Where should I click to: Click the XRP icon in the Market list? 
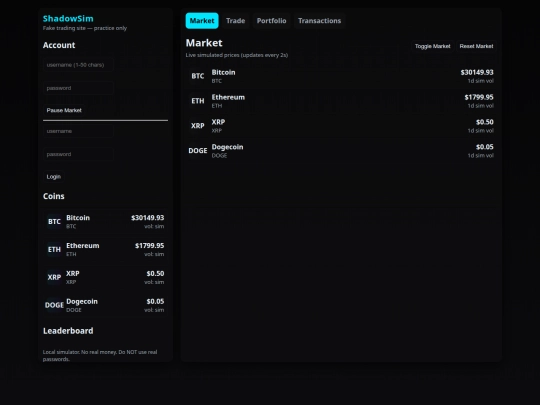coord(198,126)
